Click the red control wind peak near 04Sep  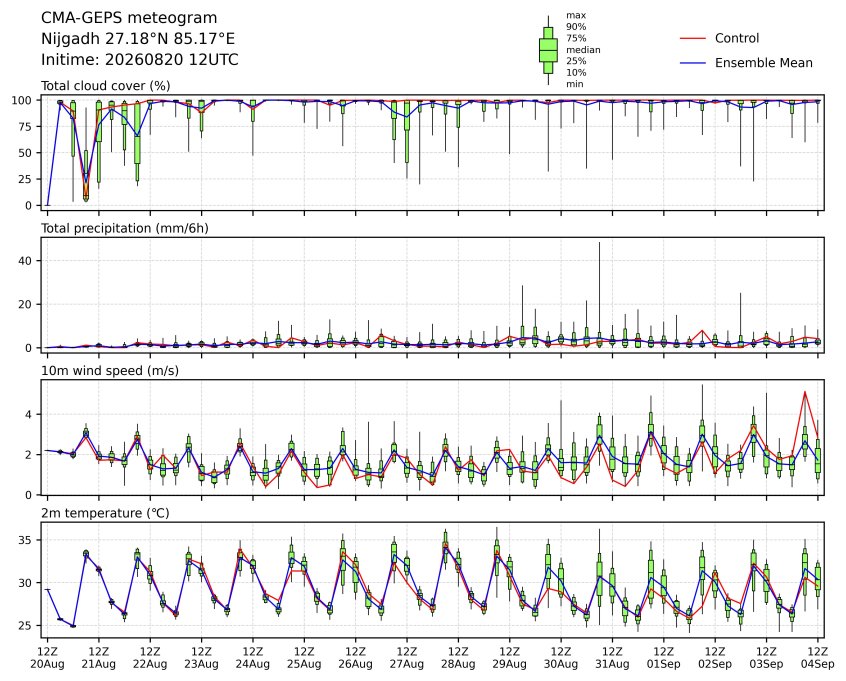[805, 392]
